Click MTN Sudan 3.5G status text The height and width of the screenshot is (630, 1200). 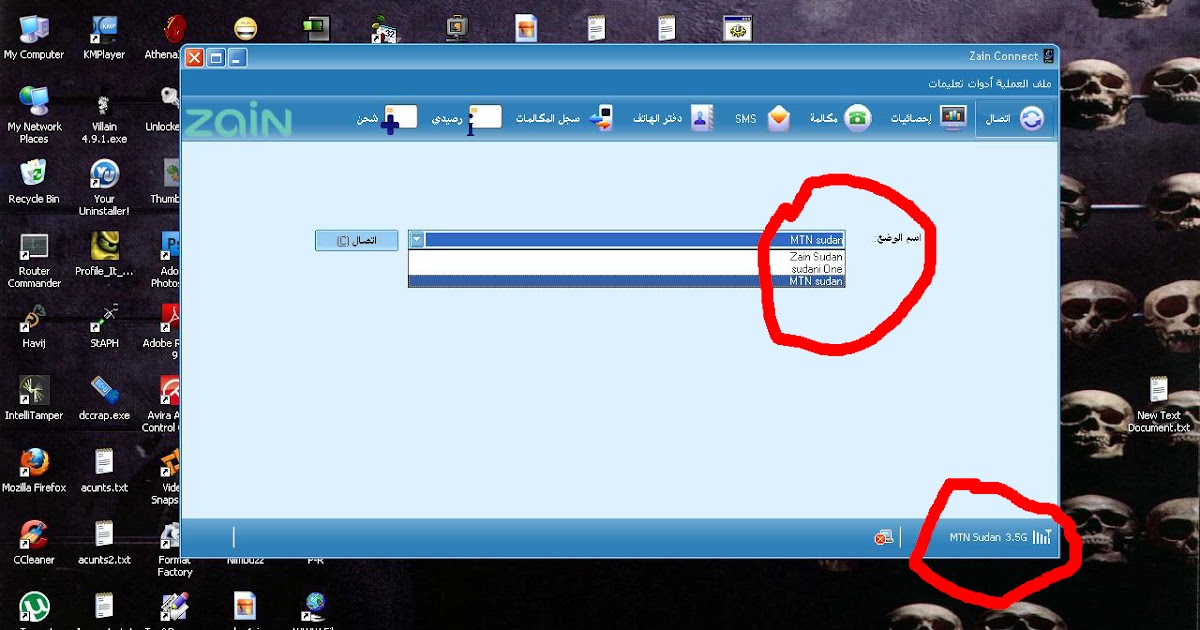pyautogui.click(x=988, y=537)
